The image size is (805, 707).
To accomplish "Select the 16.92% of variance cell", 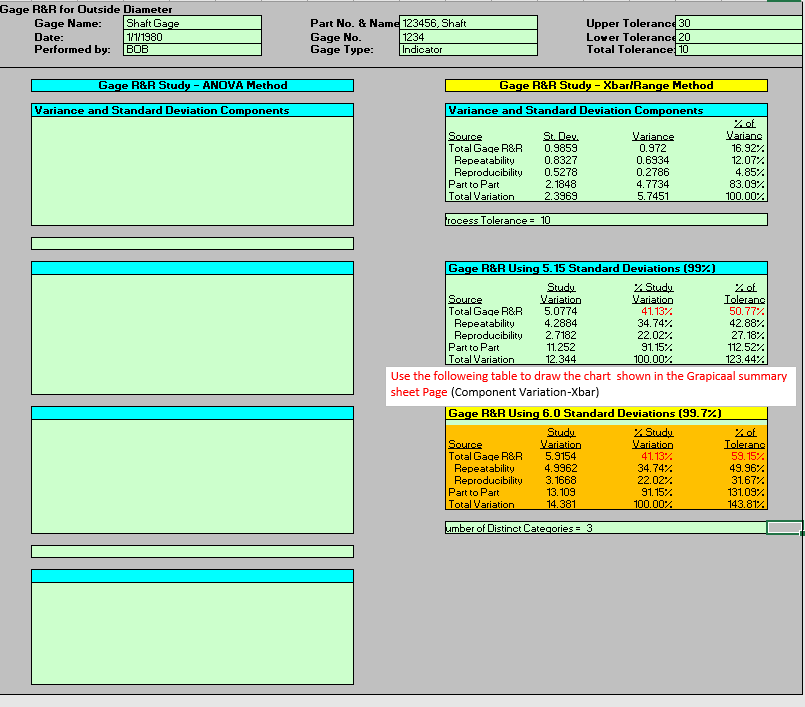I will pyautogui.click(x=748, y=148).
